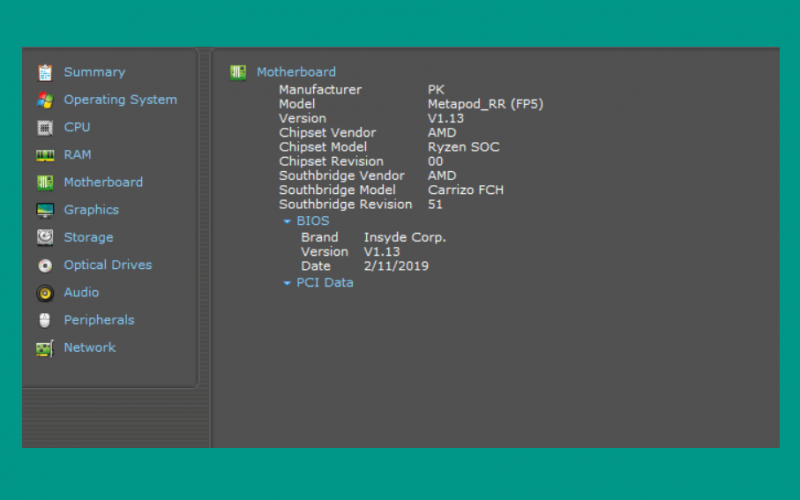Click the Chipset Model label
Image resolution: width=800 pixels, height=500 pixels.
coord(323,147)
